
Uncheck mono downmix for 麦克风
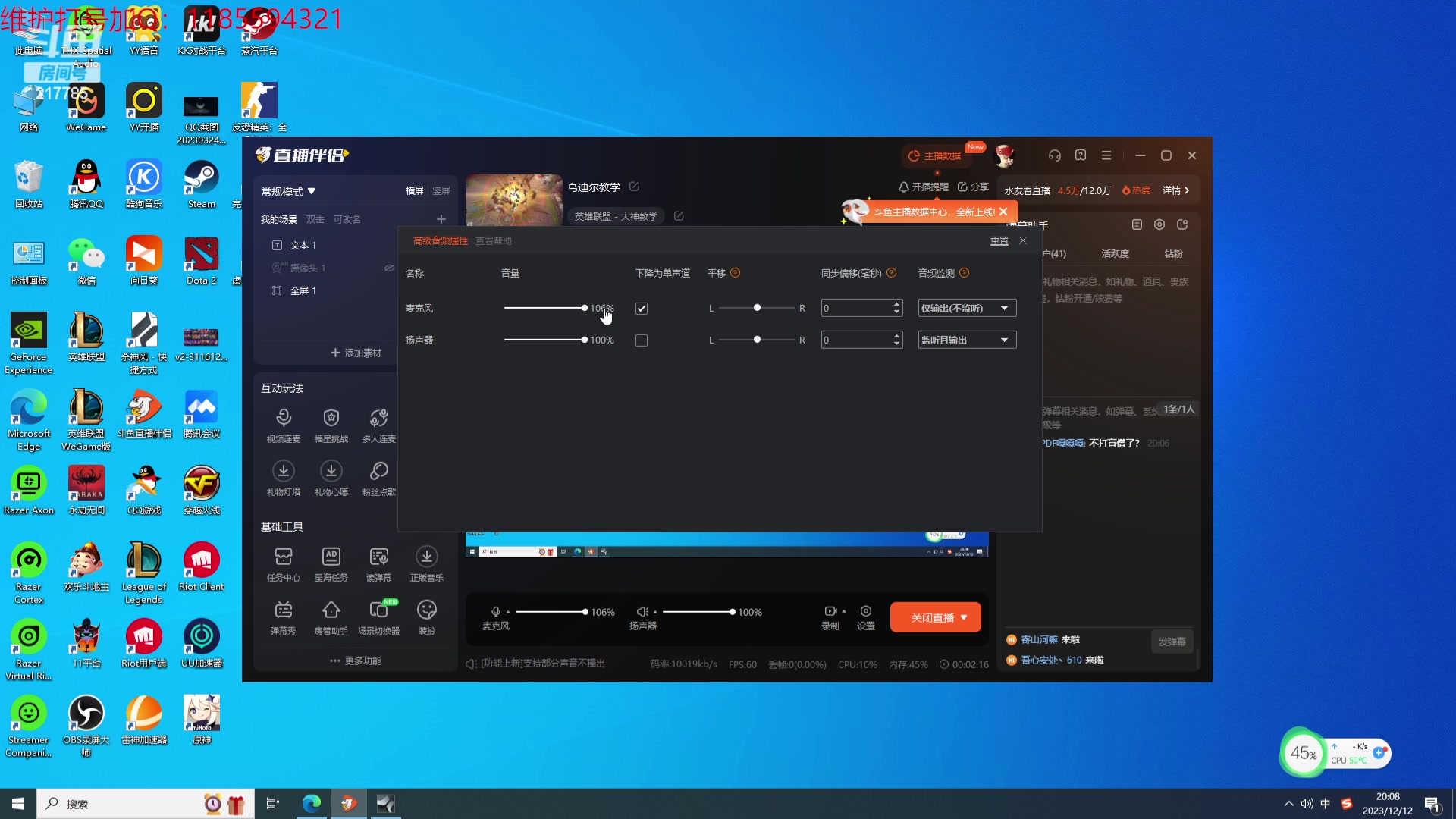pyautogui.click(x=642, y=309)
